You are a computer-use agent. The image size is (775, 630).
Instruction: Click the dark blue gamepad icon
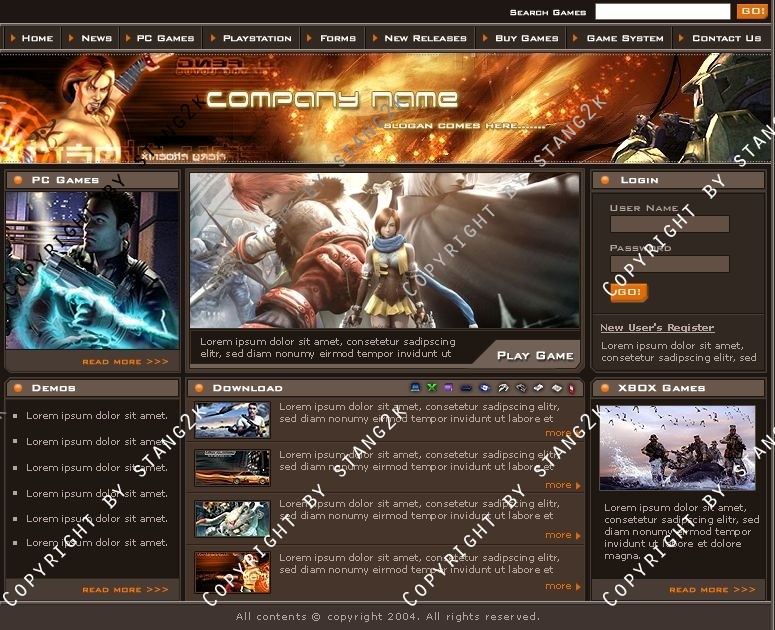466,388
